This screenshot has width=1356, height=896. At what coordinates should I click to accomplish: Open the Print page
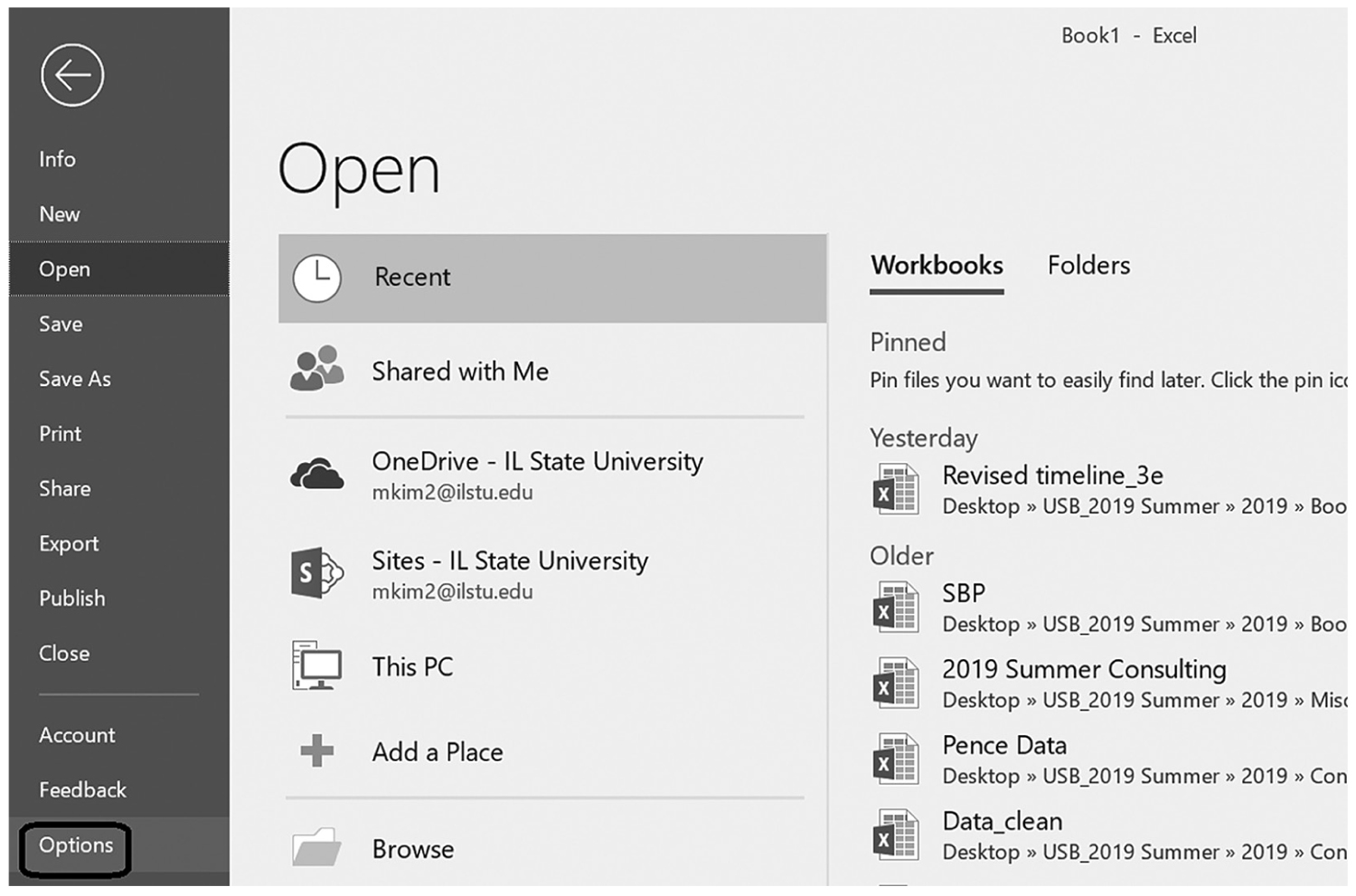point(118,434)
